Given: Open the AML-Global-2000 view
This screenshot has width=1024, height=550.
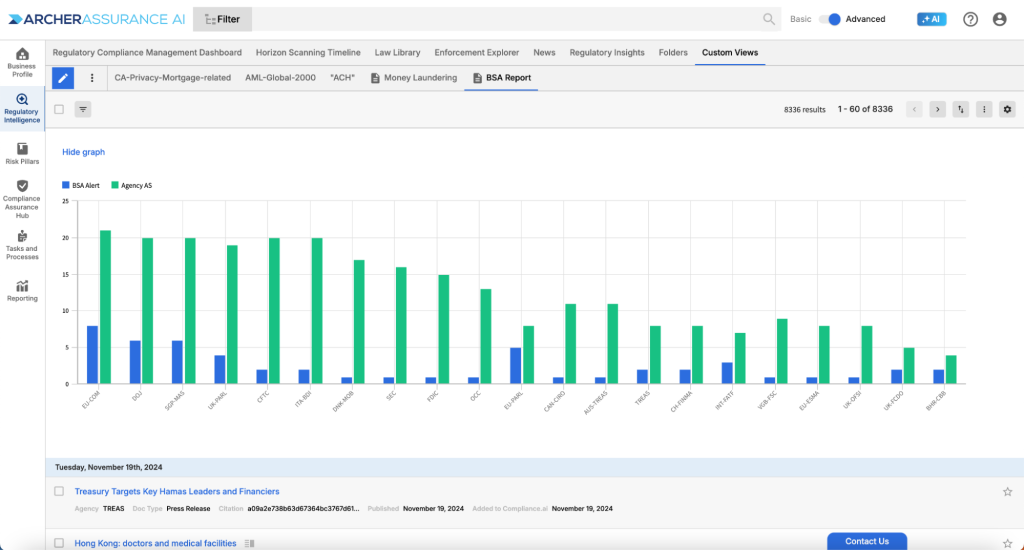Looking at the screenshot, I should pos(280,78).
